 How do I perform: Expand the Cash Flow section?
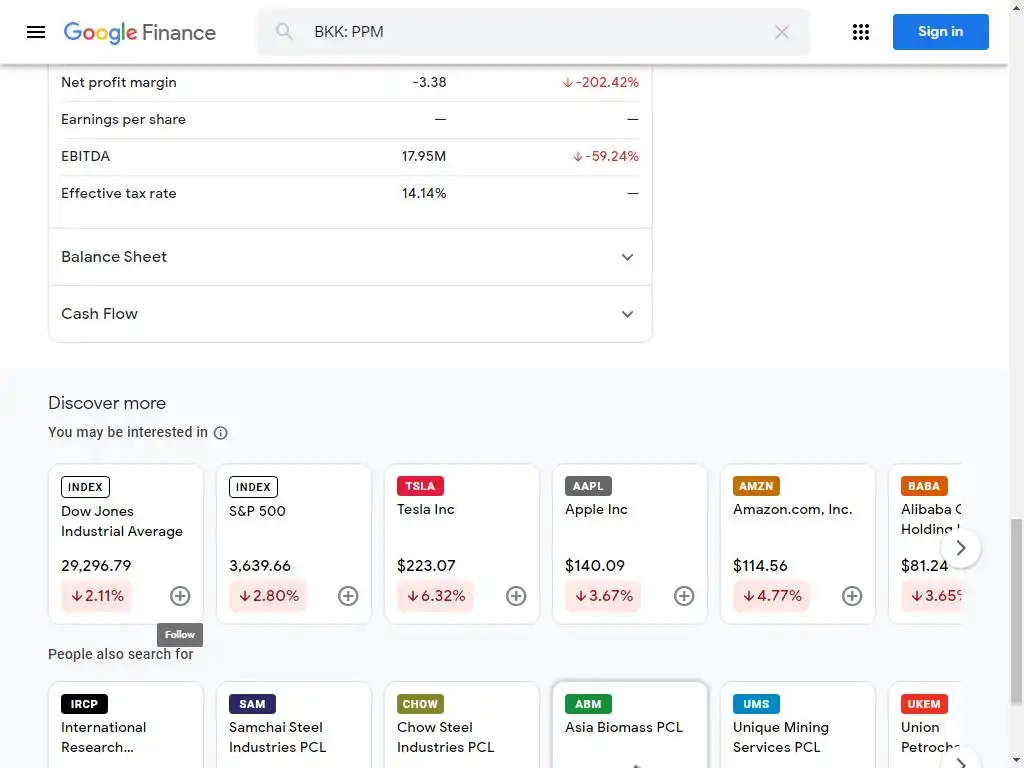(x=627, y=314)
